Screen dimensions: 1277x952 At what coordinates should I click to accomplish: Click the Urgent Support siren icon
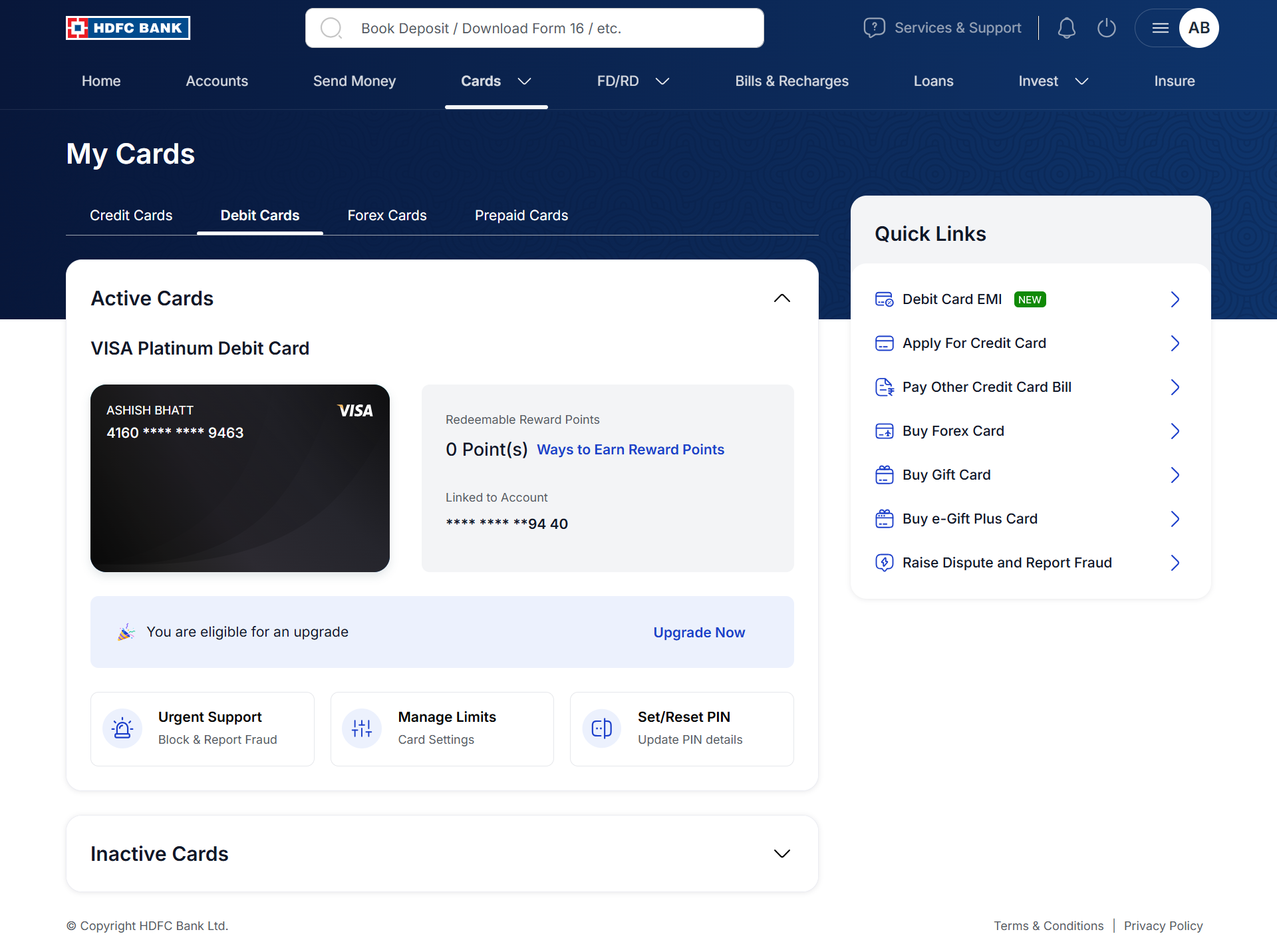(x=122, y=729)
